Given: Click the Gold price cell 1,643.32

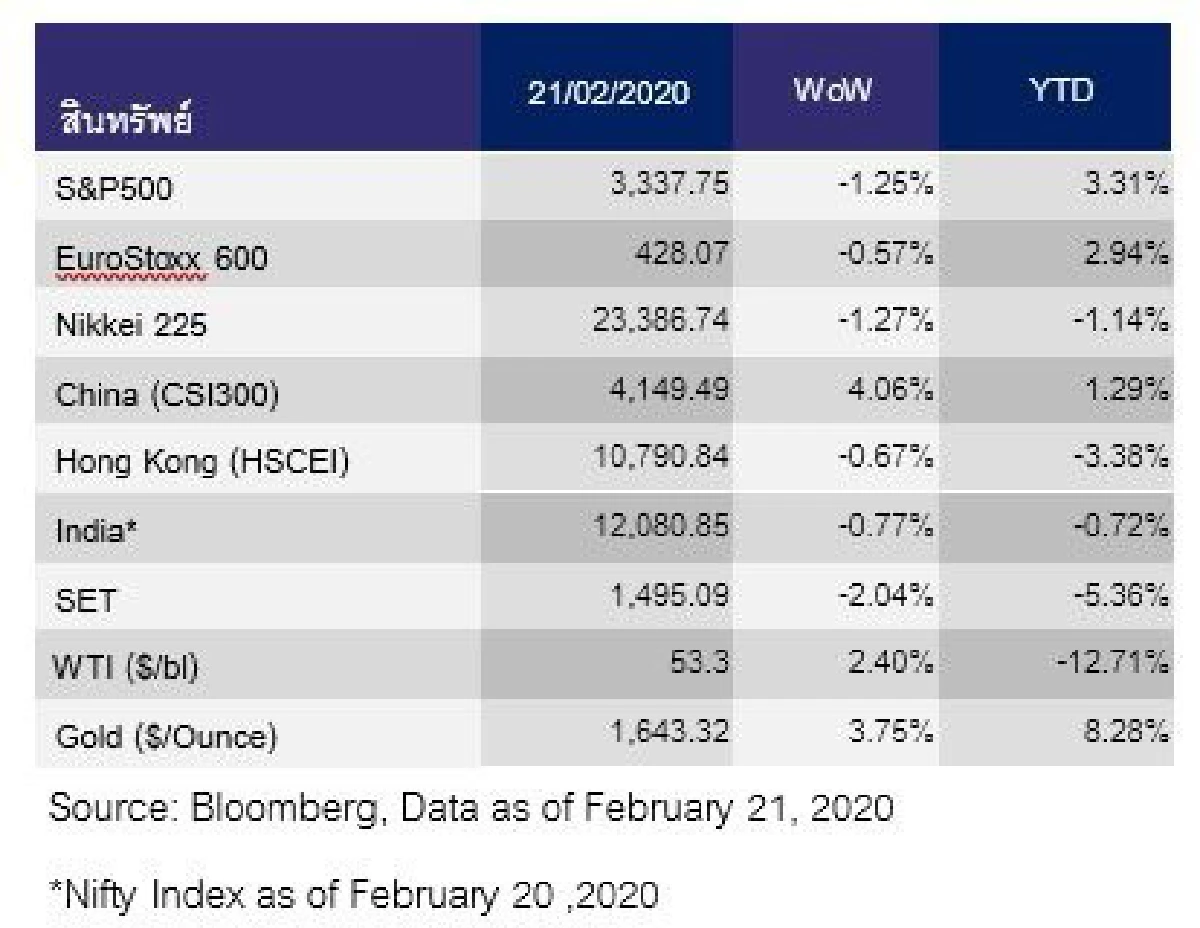Looking at the screenshot, I should (668, 731).
